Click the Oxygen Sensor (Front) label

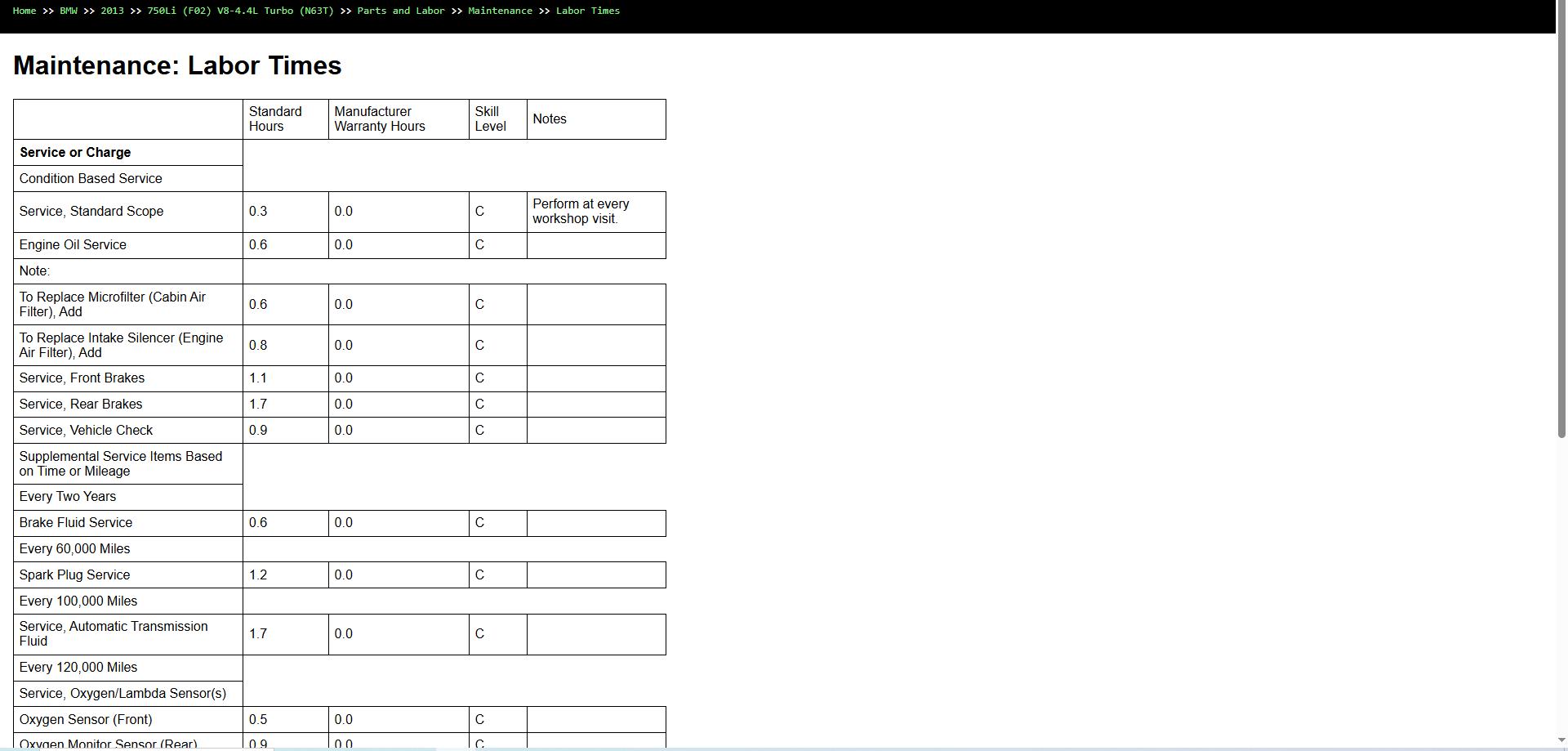tap(86, 720)
